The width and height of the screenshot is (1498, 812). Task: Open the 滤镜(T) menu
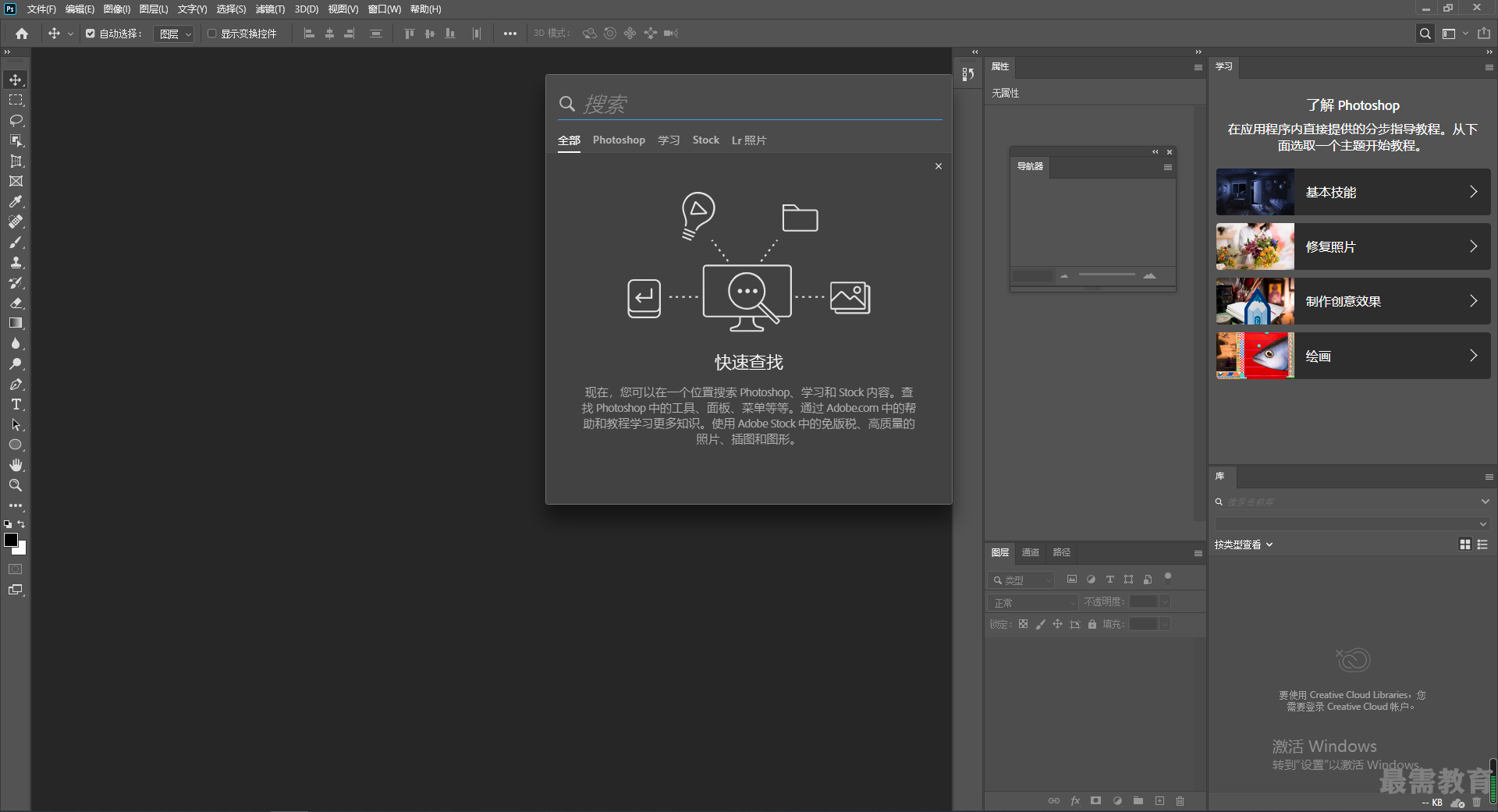tap(270, 9)
